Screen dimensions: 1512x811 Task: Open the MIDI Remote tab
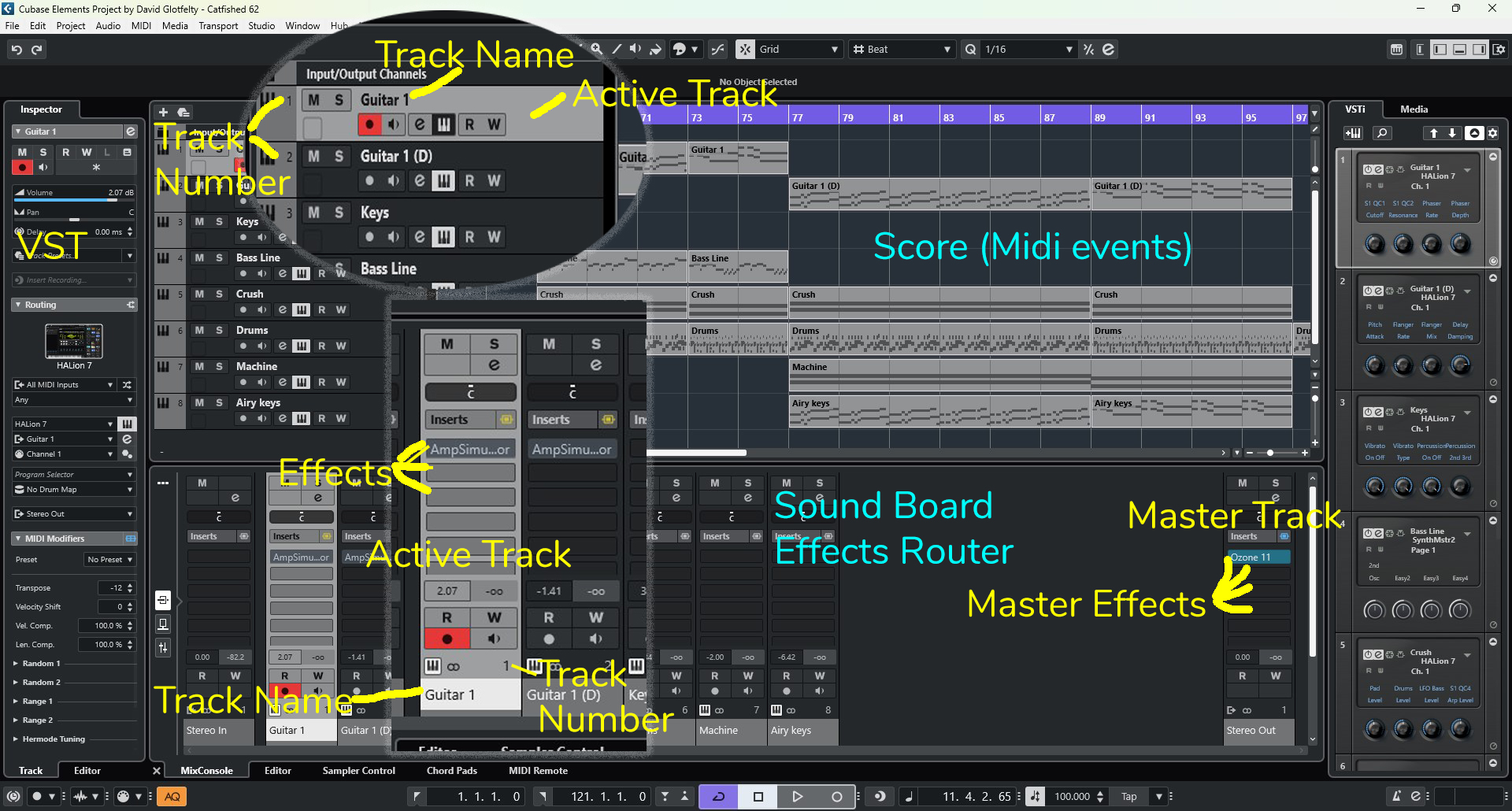tap(538, 770)
